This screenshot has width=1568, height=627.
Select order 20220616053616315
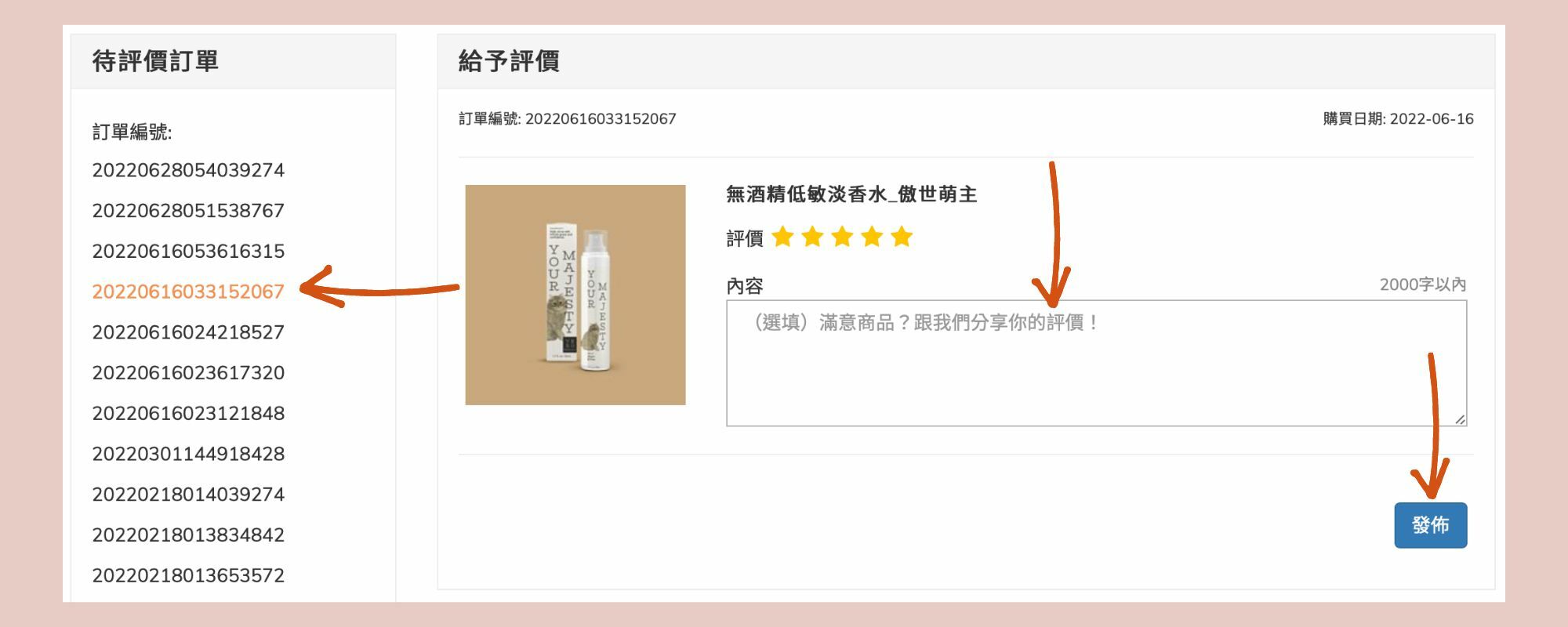(188, 251)
